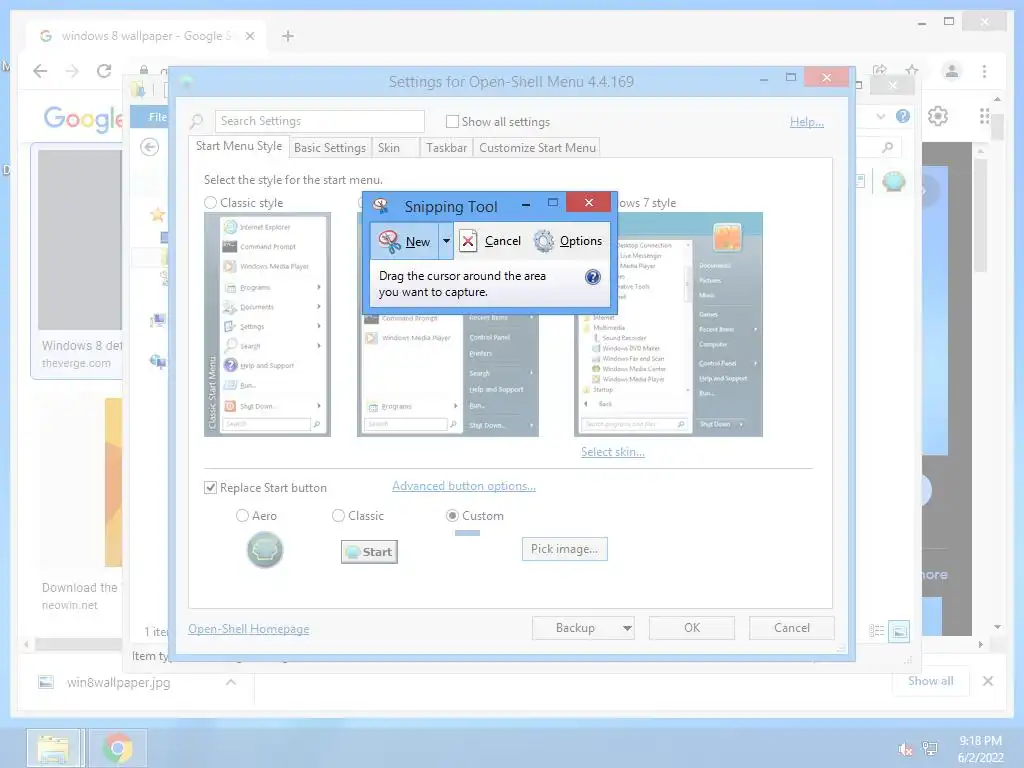
Task: Open Advanced button options link
Action: (464, 486)
